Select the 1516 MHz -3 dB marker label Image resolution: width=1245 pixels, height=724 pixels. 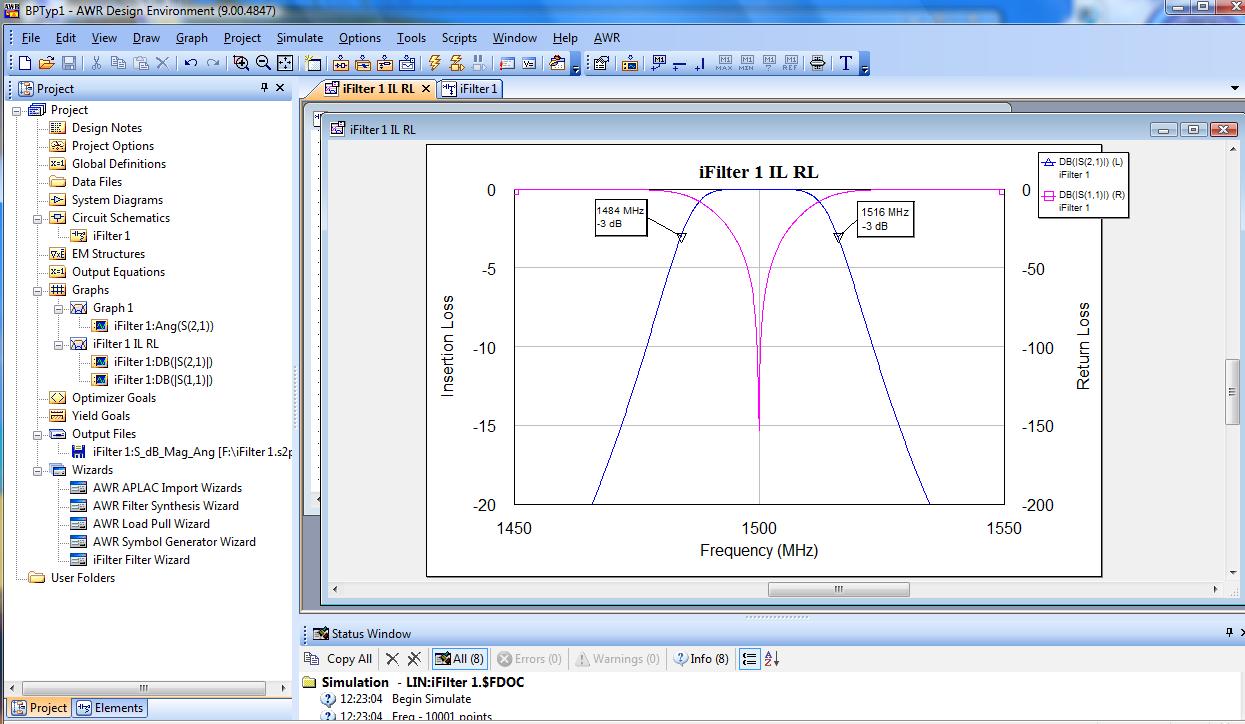coord(886,218)
